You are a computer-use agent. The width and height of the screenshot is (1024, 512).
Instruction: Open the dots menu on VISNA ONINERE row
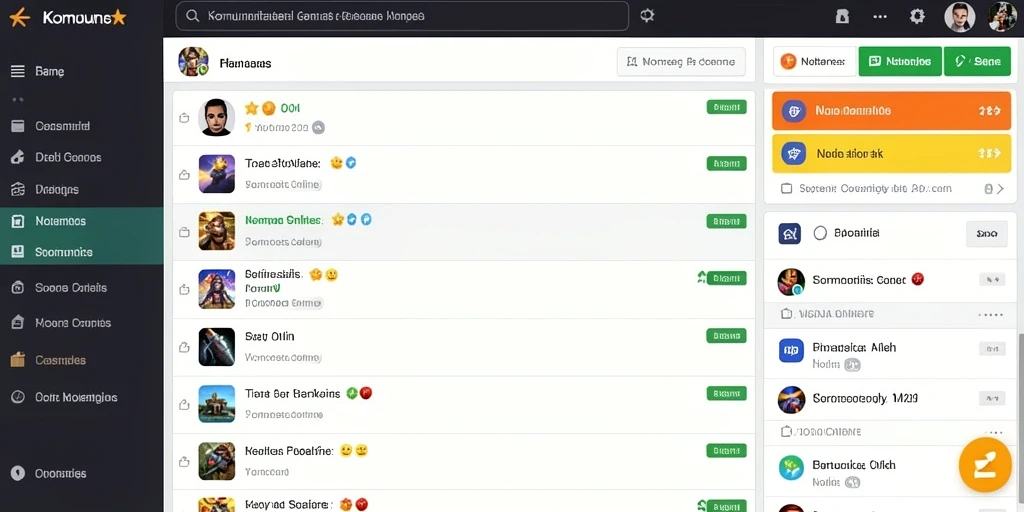click(991, 315)
